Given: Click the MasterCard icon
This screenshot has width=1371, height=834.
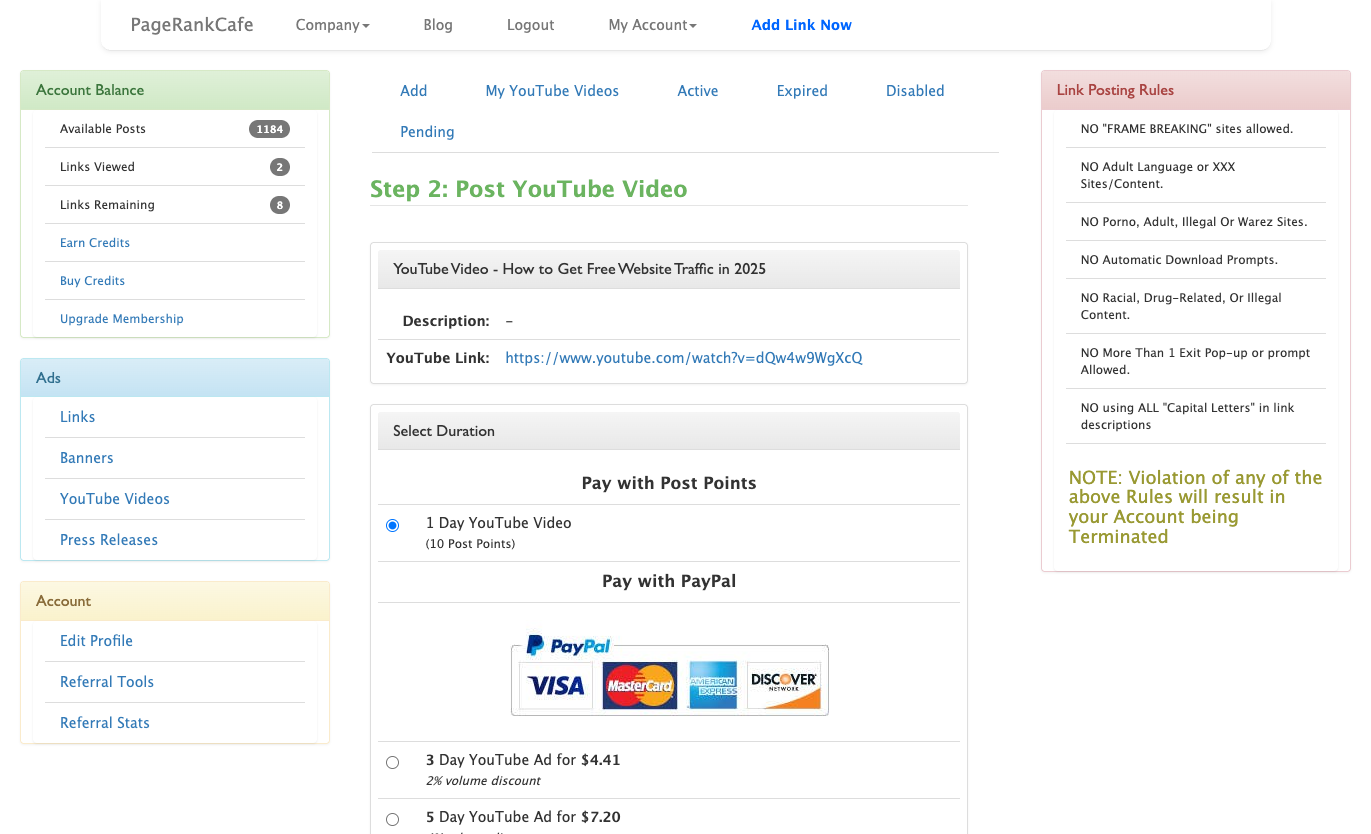Looking at the screenshot, I should (639, 685).
